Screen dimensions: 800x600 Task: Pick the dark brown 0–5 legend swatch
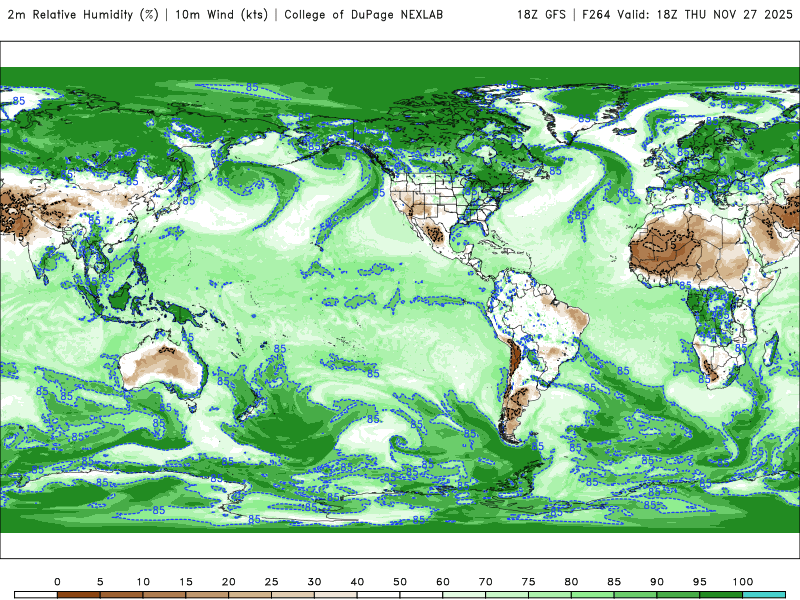coord(79,595)
